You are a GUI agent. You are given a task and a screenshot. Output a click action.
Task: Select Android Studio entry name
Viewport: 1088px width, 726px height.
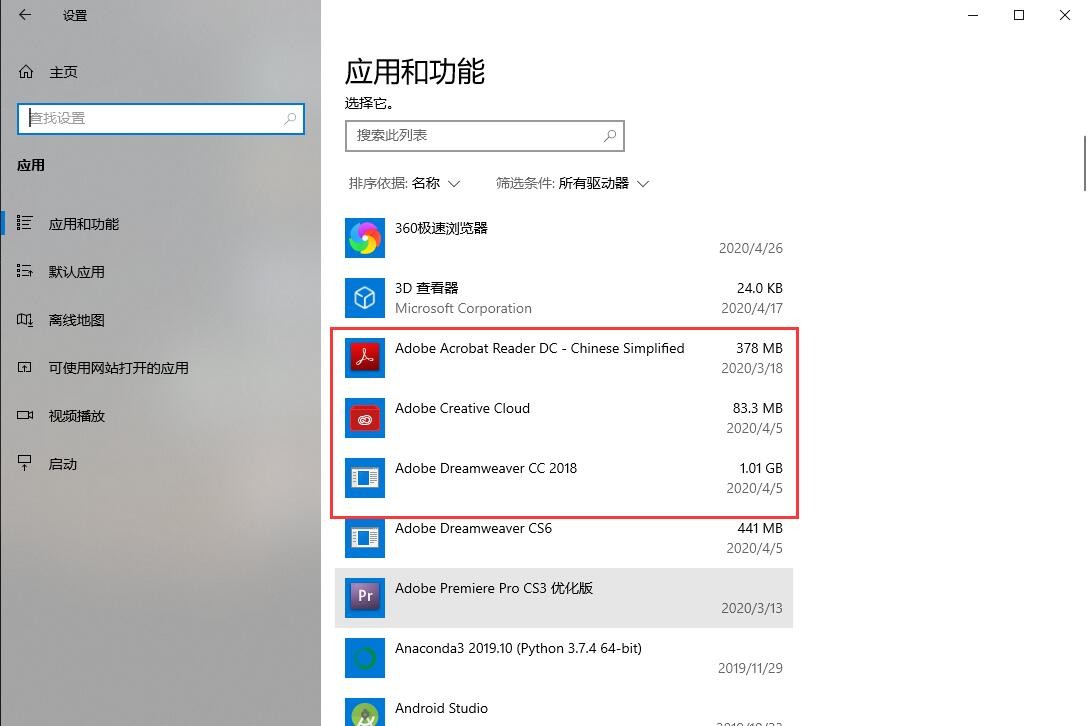(x=441, y=708)
